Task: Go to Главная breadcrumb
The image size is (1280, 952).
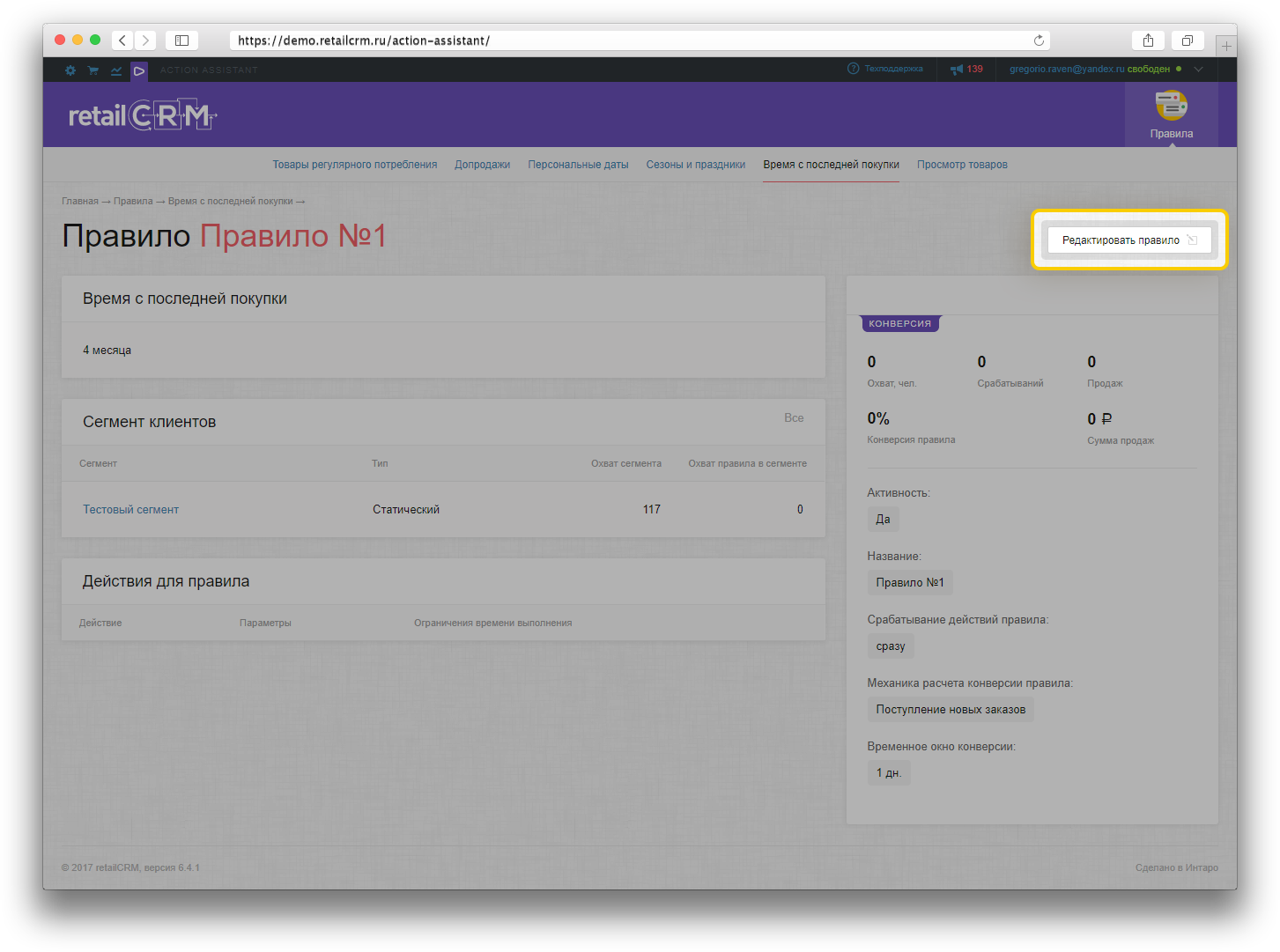Action: point(80,201)
